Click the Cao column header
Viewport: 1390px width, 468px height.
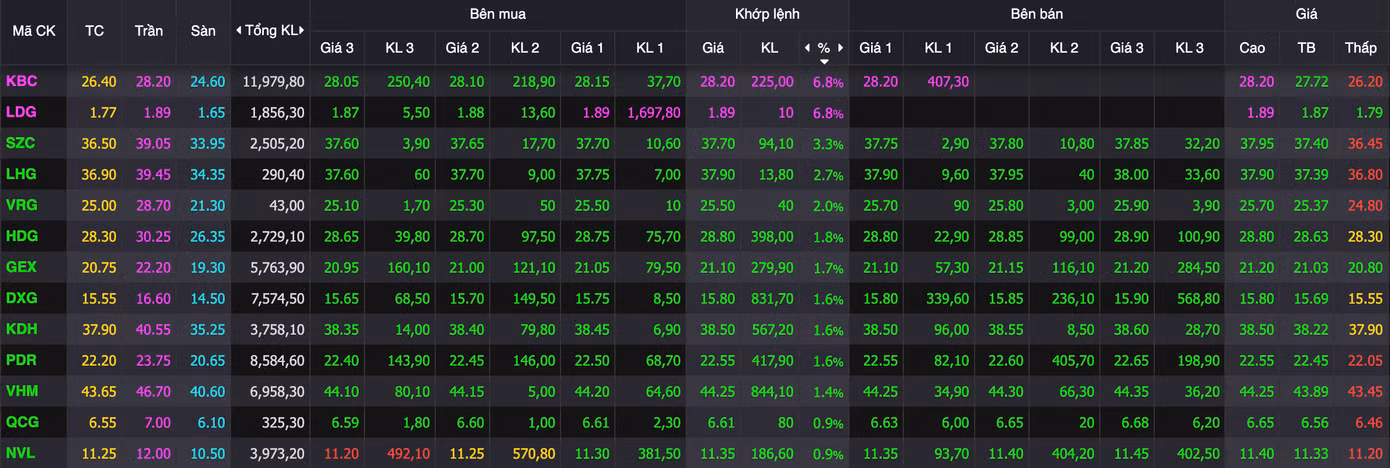pyautogui.click(x=1252, y=47)
